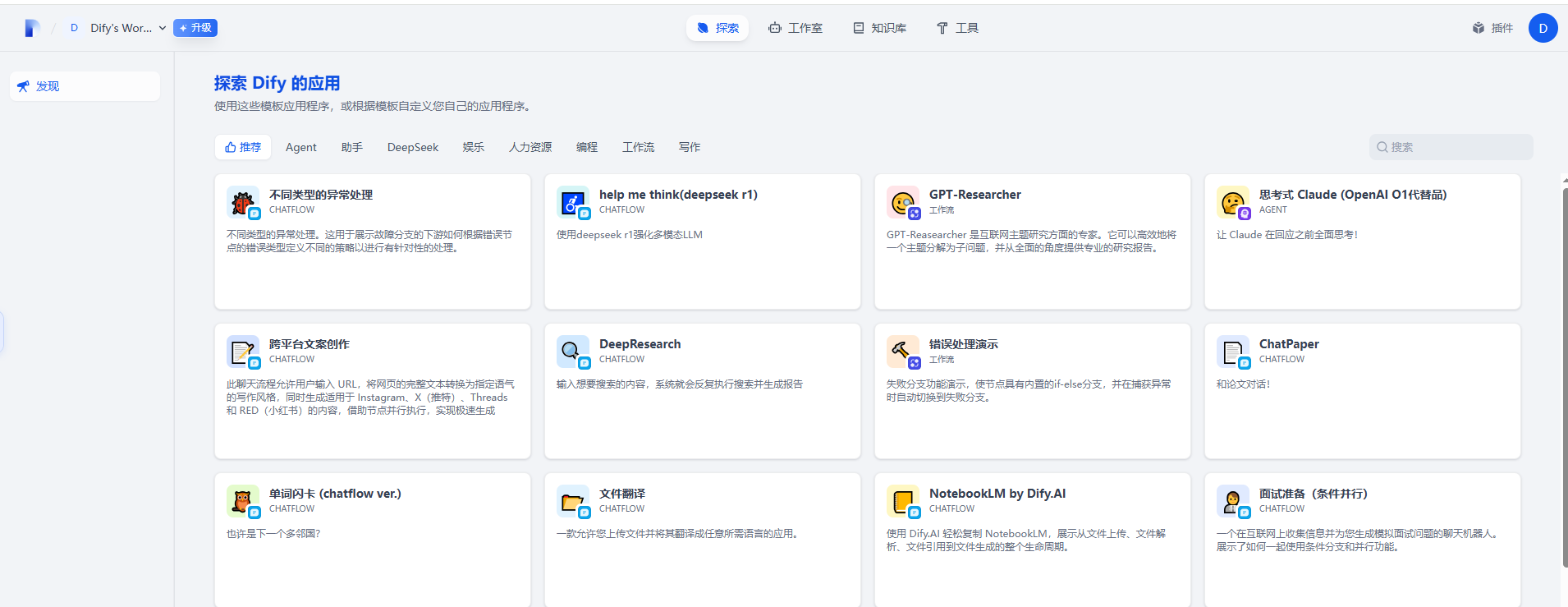Filter apps by Agent category
The width and height of the screenshot is (1568, 607).
[301, 147]
